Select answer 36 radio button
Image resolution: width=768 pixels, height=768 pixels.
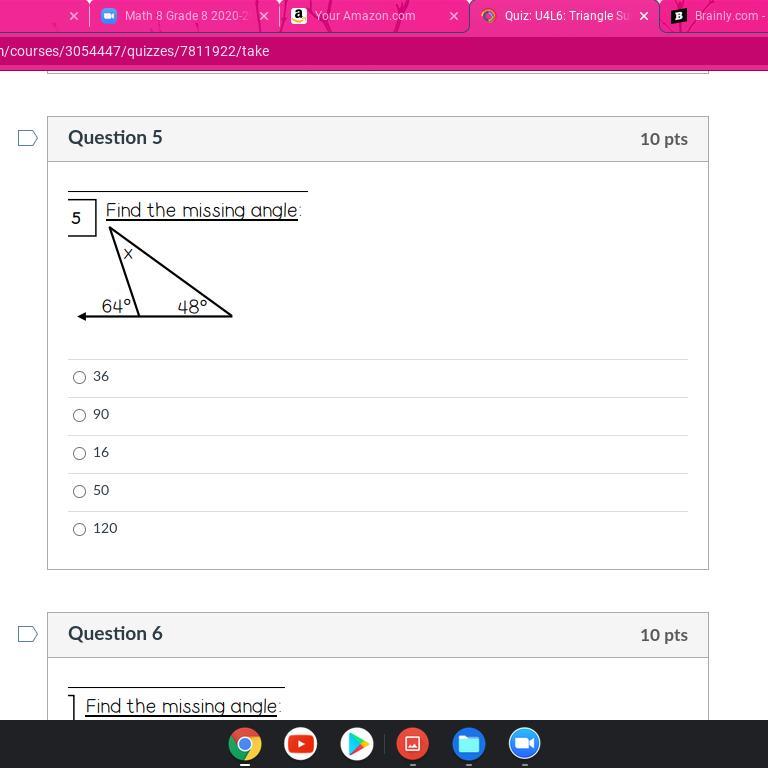click(x=79, y=377)
